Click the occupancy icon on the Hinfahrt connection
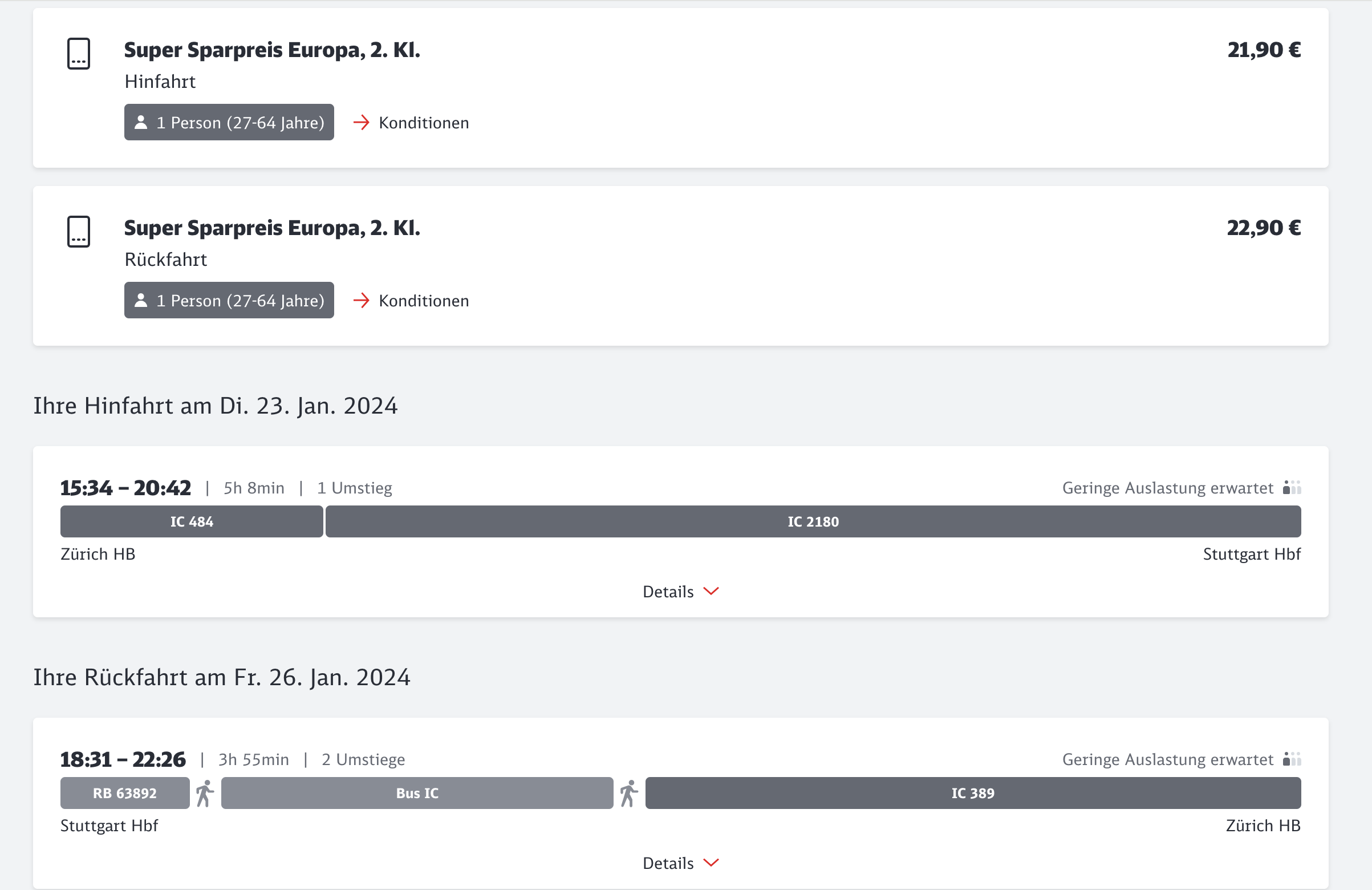Image resolution: width=1372 pixels, height=890 pixels. click(1291, 488)
